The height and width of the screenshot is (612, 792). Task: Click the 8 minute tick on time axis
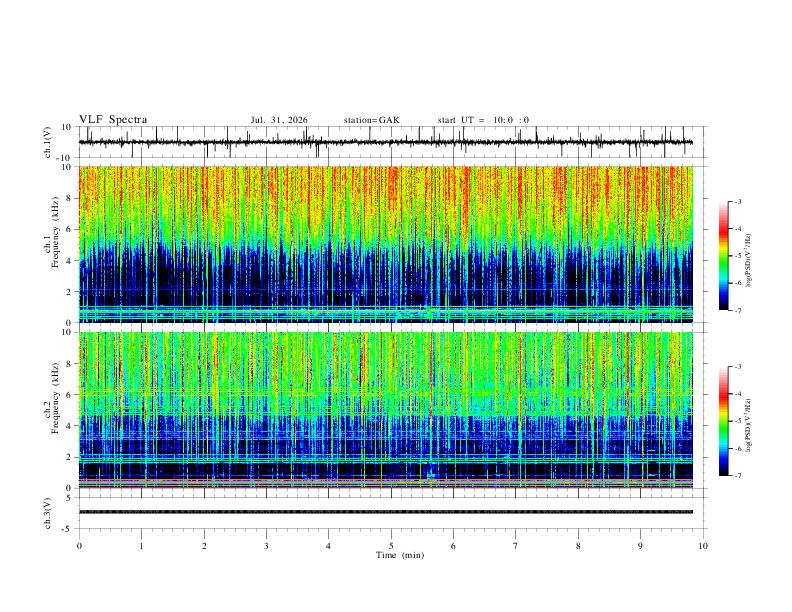[x=578, y=546]
